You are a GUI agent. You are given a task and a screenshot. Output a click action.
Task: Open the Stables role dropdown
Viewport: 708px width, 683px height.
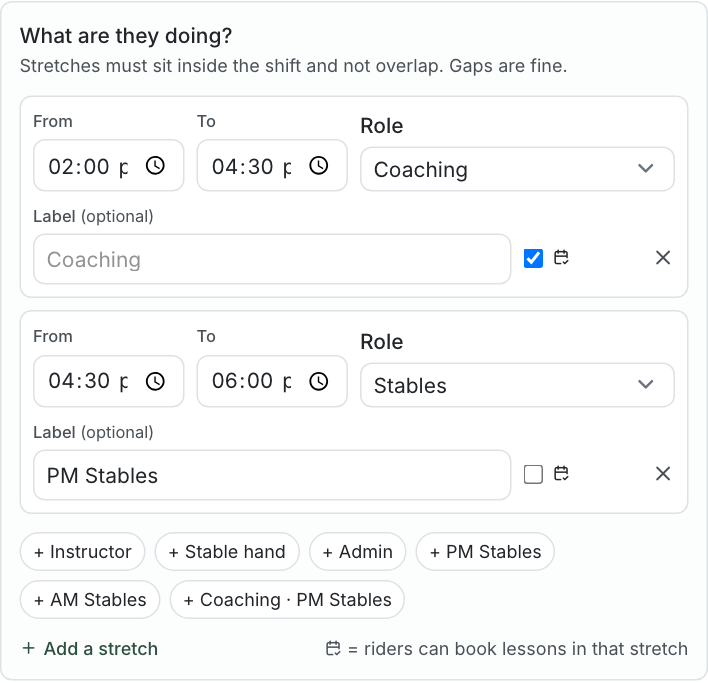click(x=517, y=385)
